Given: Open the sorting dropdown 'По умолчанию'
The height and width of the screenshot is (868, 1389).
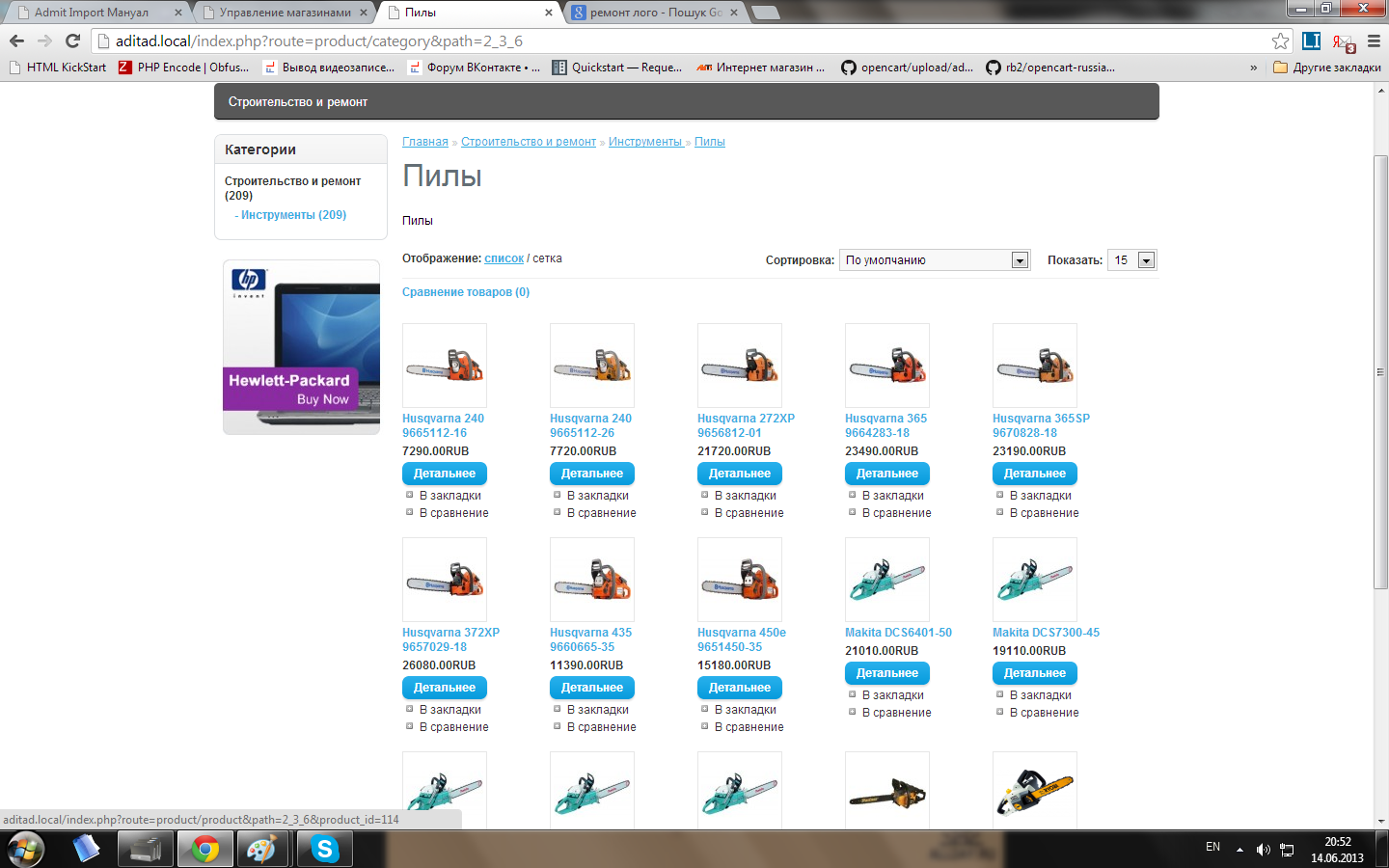Looking at the screenshot, I should [934, 260].
